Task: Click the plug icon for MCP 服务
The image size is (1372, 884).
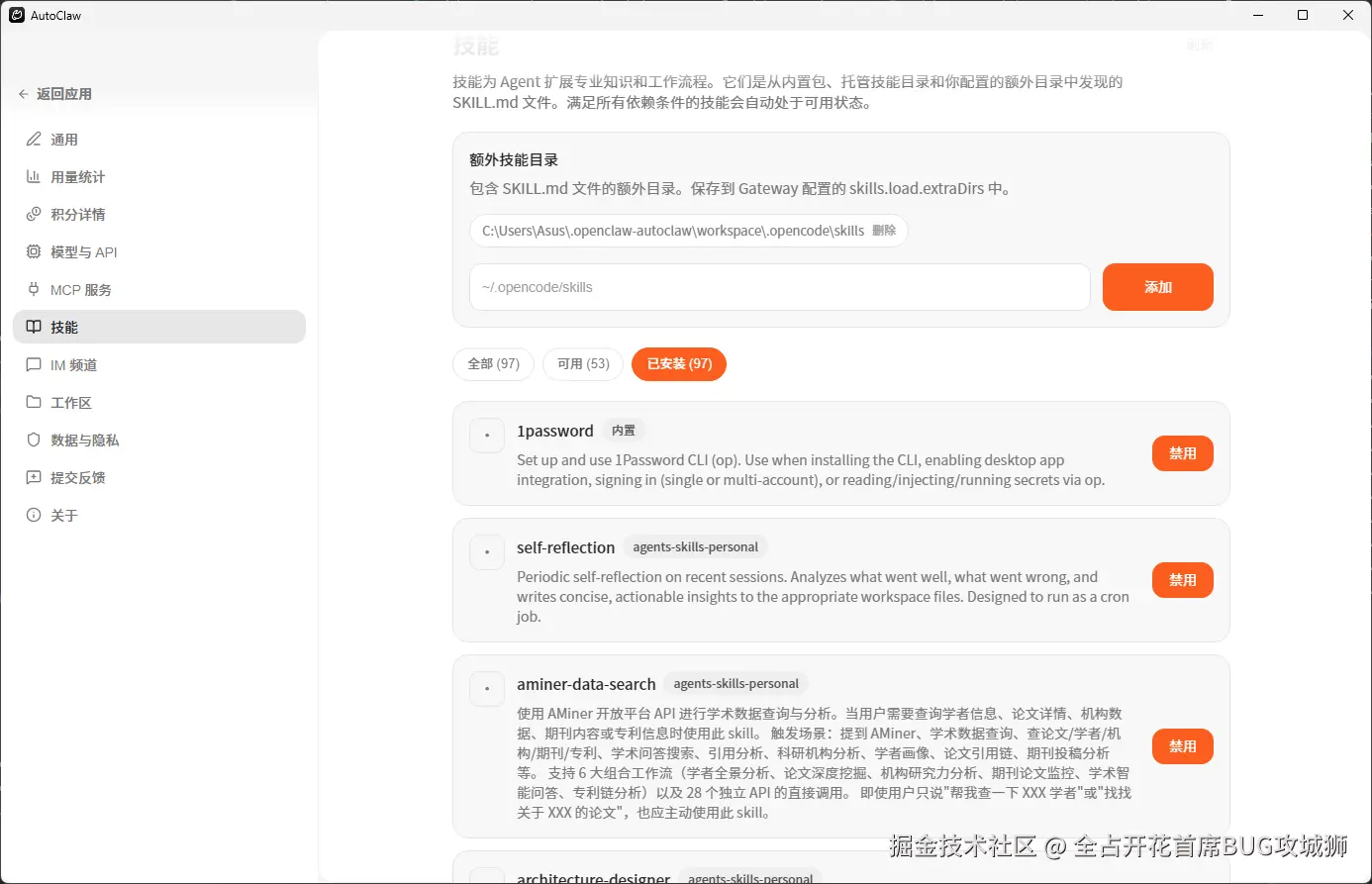Action: point(34,290)
